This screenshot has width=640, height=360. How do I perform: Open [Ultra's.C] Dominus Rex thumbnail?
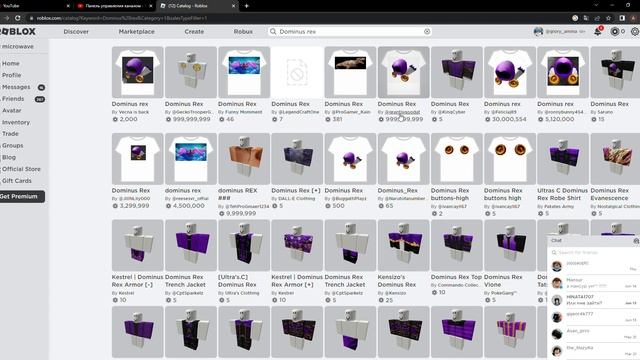tap(244, 245)
